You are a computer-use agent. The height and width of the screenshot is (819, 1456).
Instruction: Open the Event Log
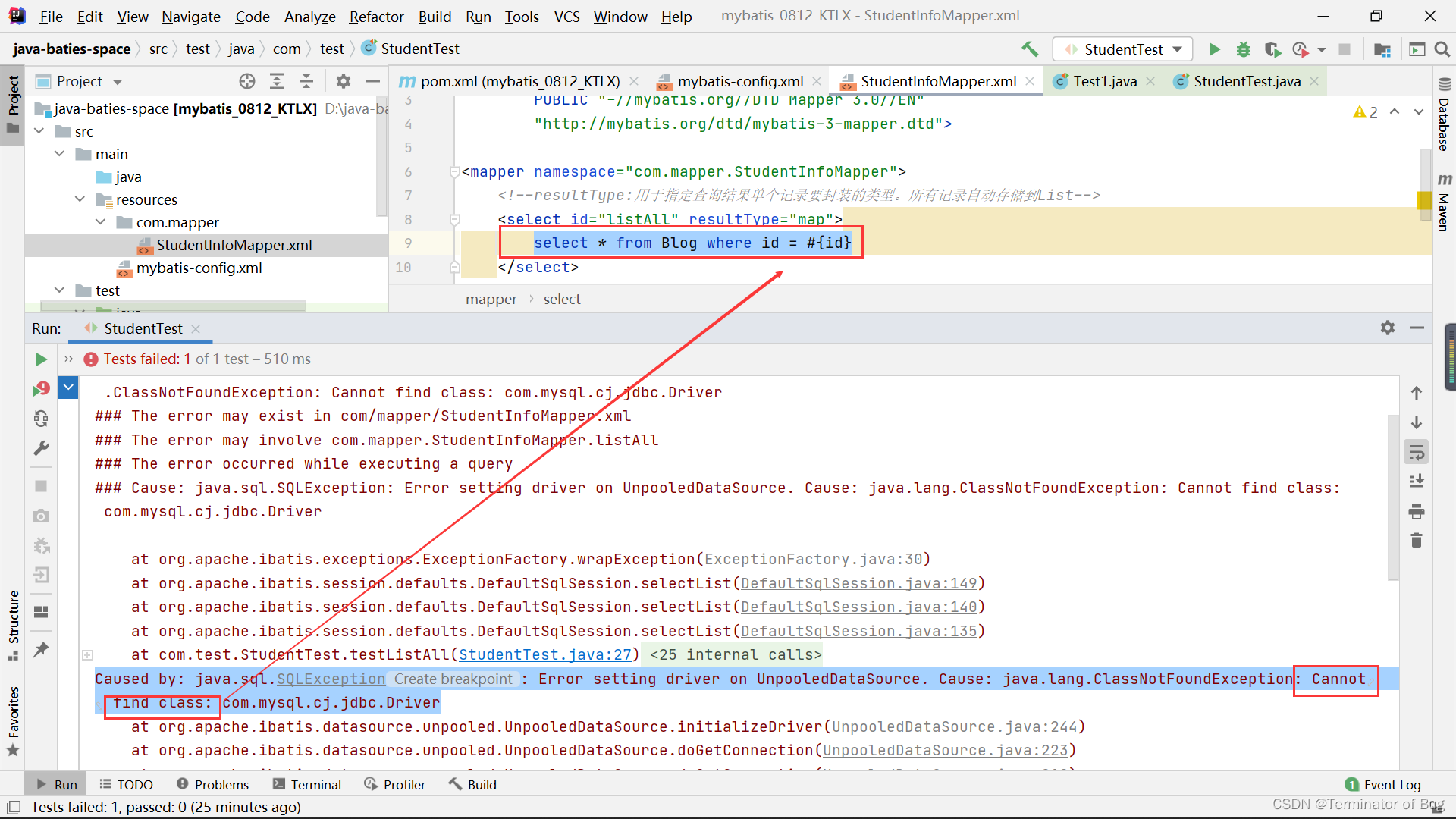tap(1383, 785)
